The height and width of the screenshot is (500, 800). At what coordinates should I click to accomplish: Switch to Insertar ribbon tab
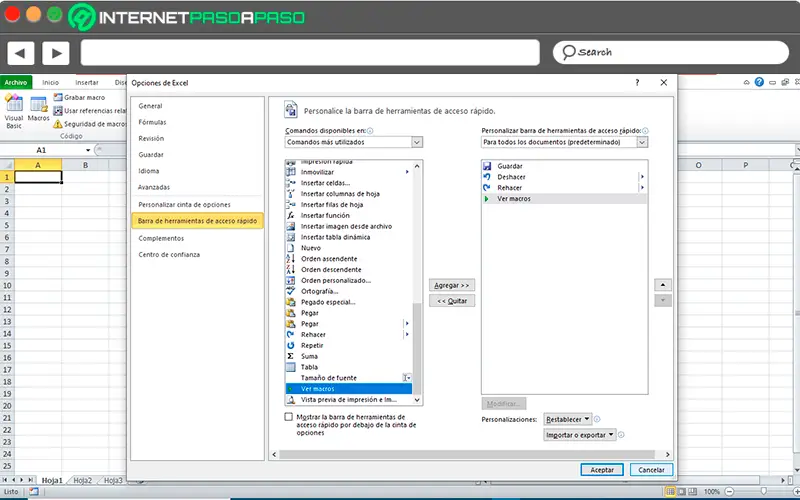pyautogui.click(x=87, y=82)
